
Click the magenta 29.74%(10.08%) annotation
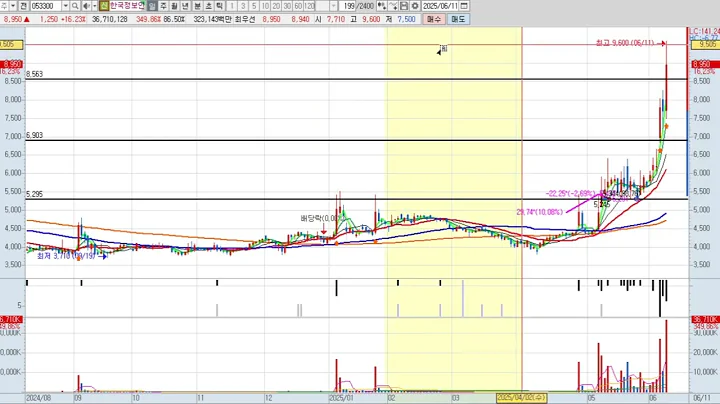[540, 212]
